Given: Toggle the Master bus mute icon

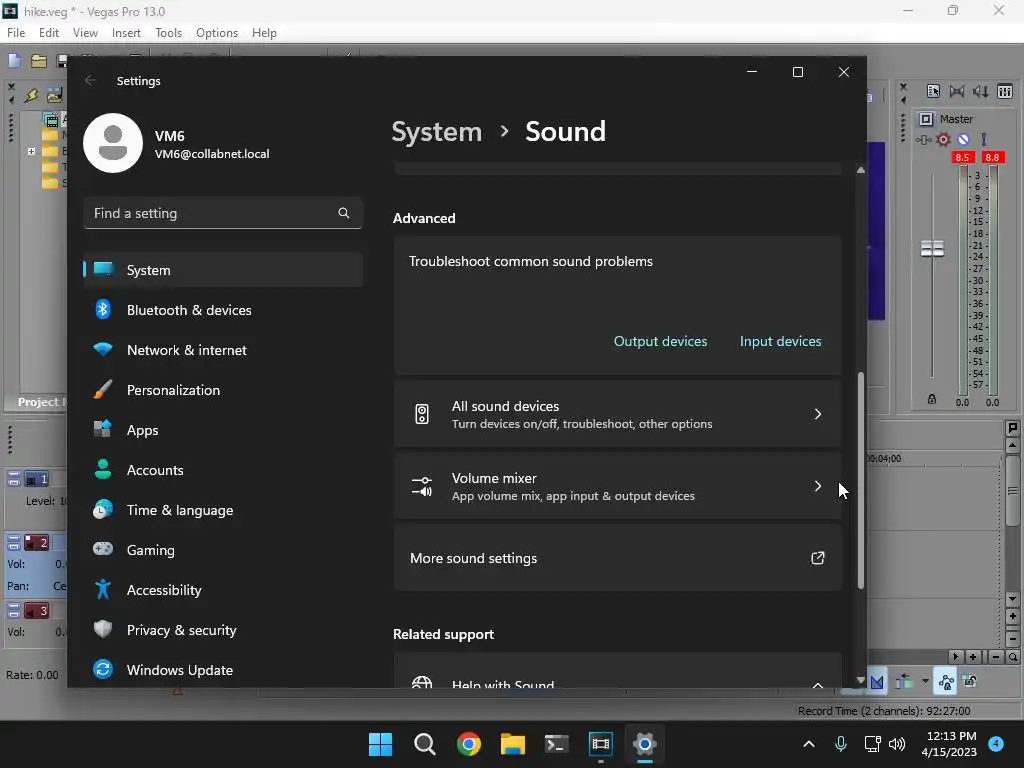Looking at the screenshot, I should click(x=963, y=139).
